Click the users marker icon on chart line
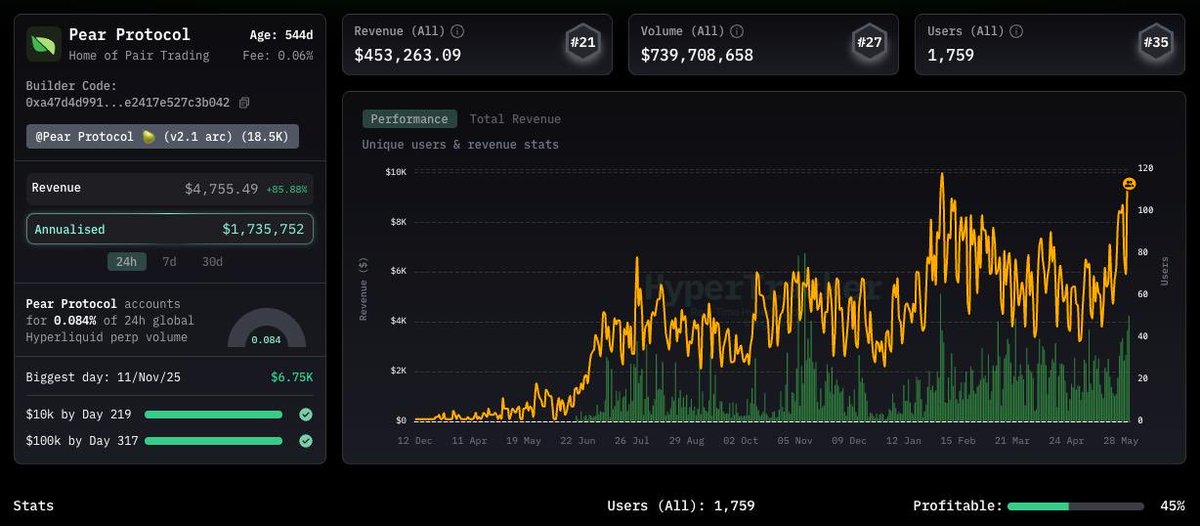The width and height of the screenshot is (1200, 526). click(x=1129, y=184)
